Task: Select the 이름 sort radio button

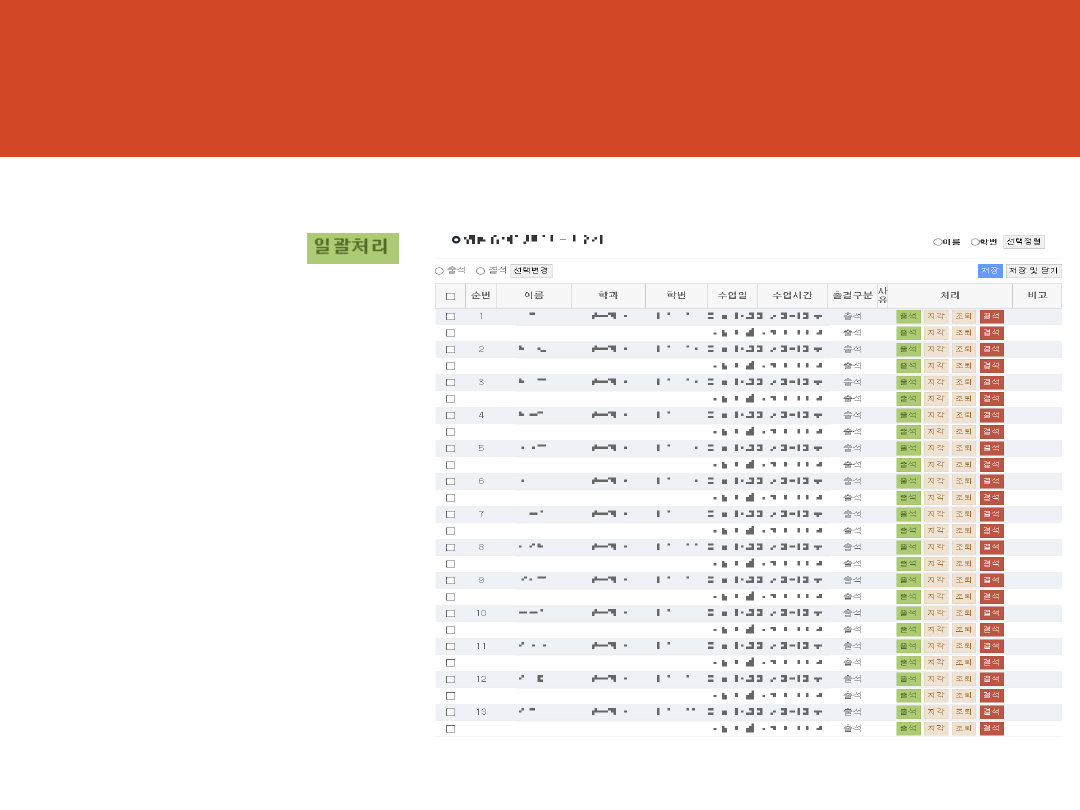Action: (x=937, y=242)
